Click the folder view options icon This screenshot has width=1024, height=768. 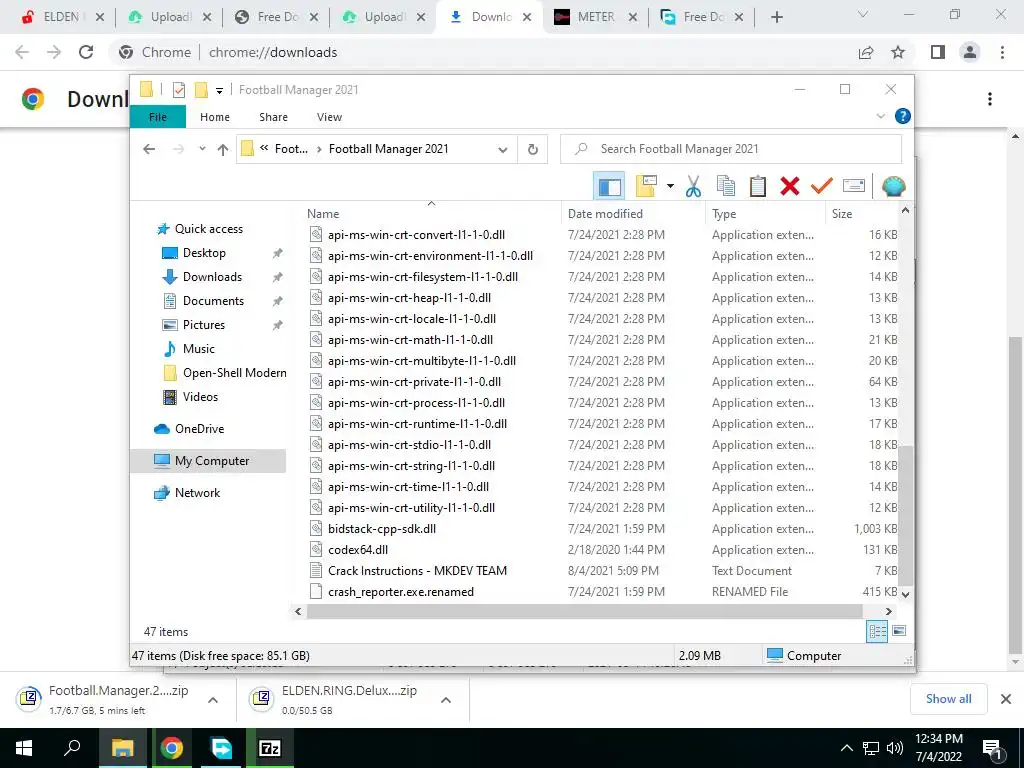646,187
